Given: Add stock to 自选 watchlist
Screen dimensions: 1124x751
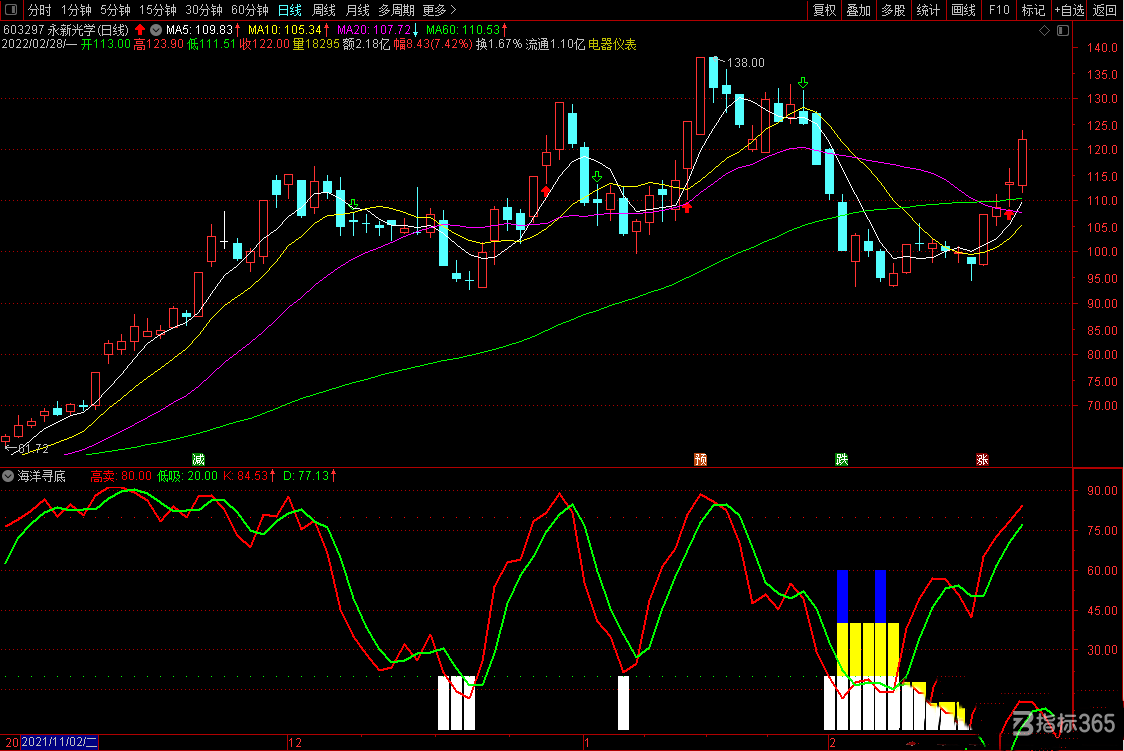Looking at the screenshot, I should click(x=1070, y=10).
